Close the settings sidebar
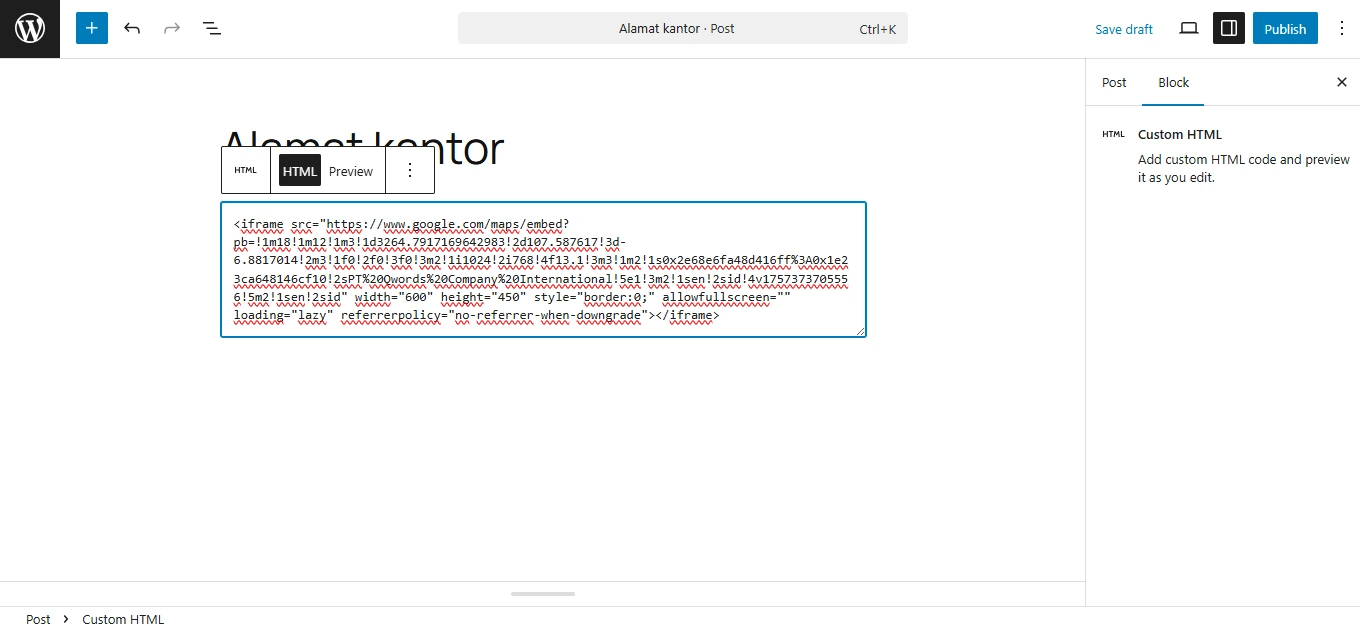The height and width of the screenshot is (626, 1360). point(1342,82)
